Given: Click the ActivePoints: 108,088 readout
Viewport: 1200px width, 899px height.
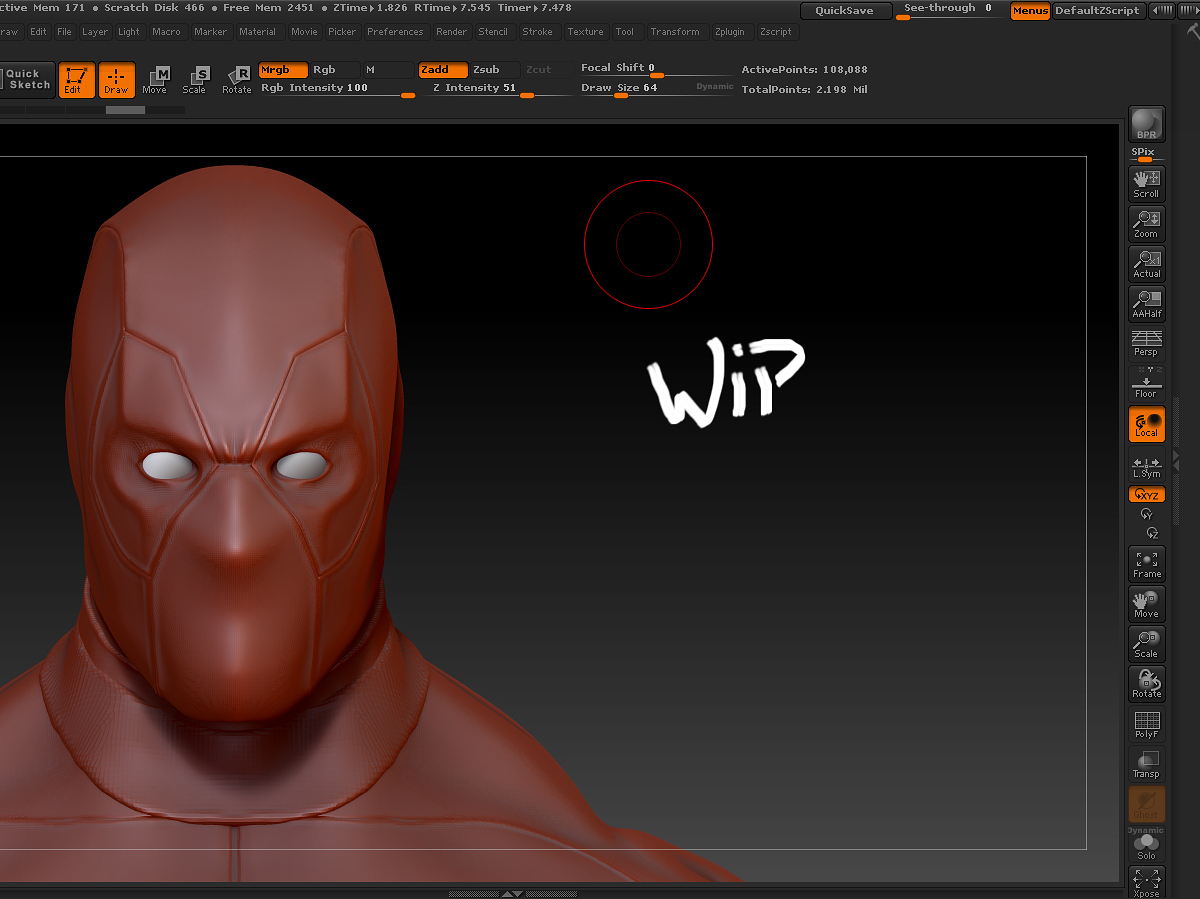Looking at the screenshot, I should click(804, 70).
